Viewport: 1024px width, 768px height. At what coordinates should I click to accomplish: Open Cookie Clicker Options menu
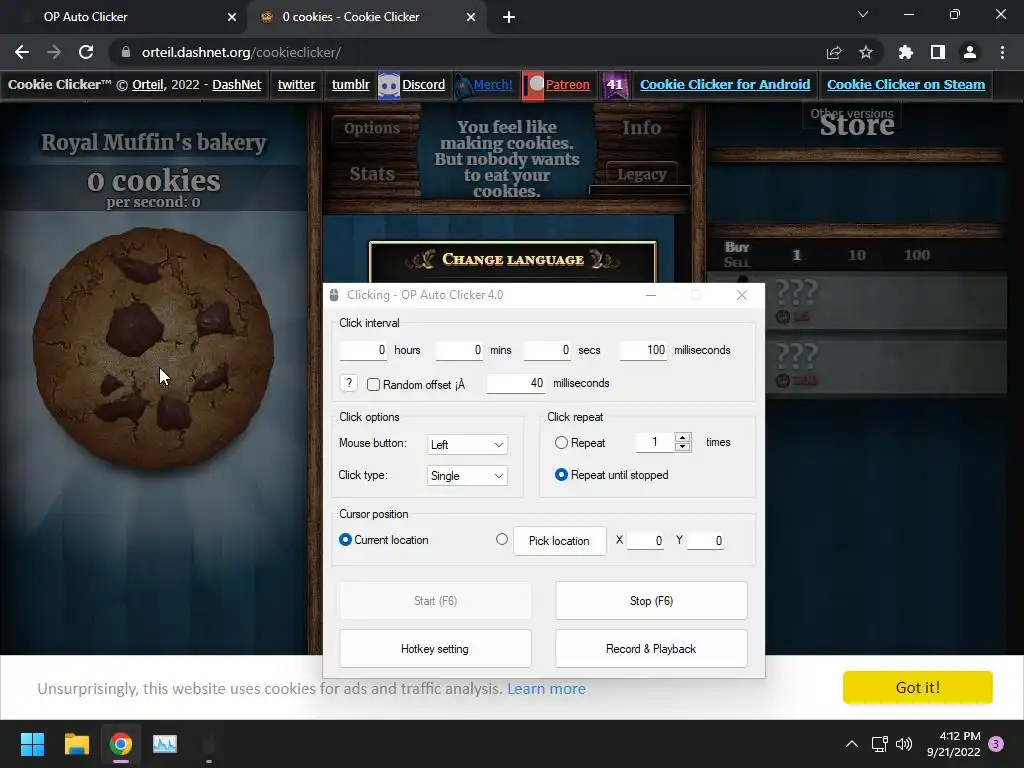(372, 128)
